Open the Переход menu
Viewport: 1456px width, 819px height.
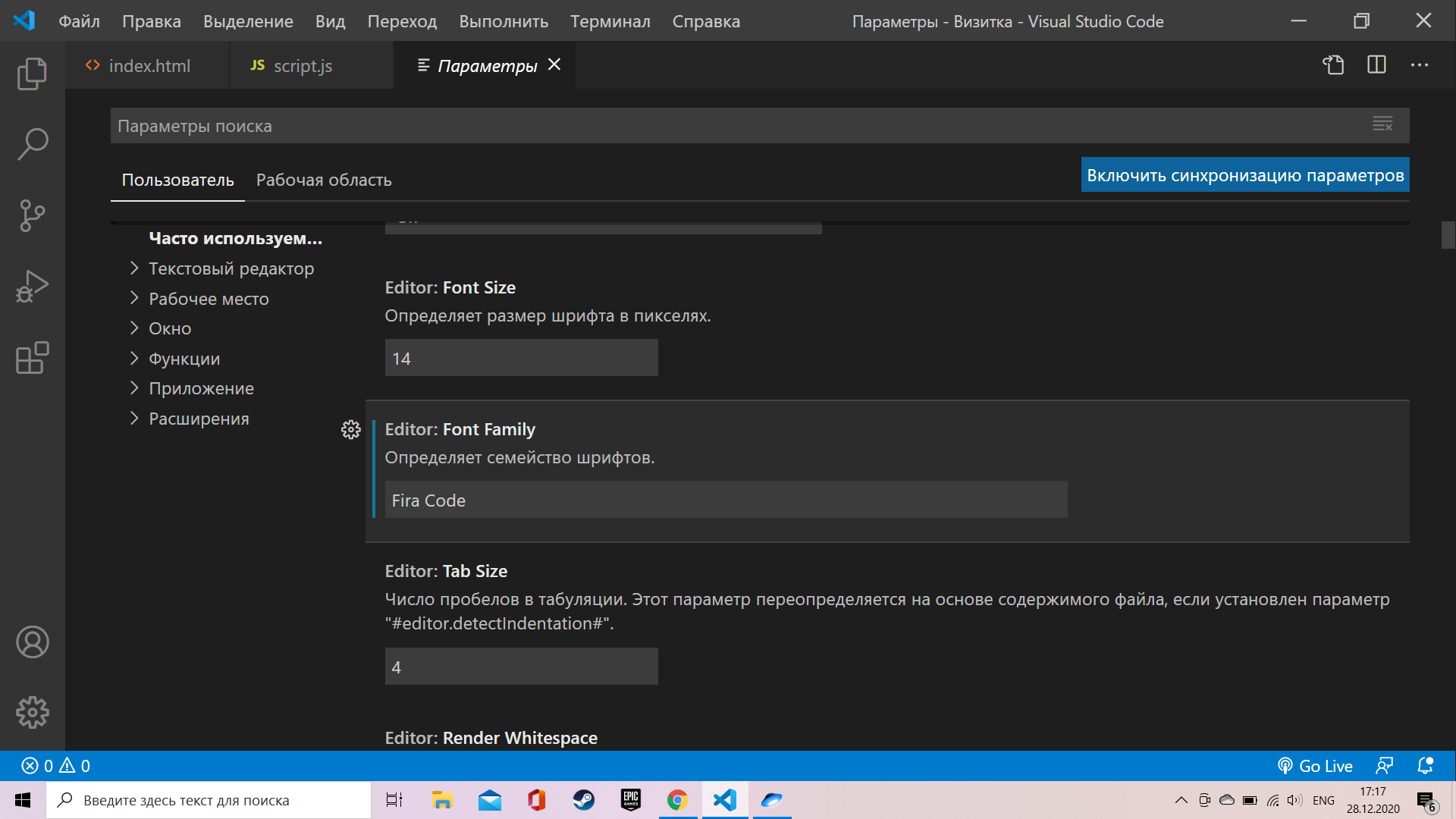402,21
